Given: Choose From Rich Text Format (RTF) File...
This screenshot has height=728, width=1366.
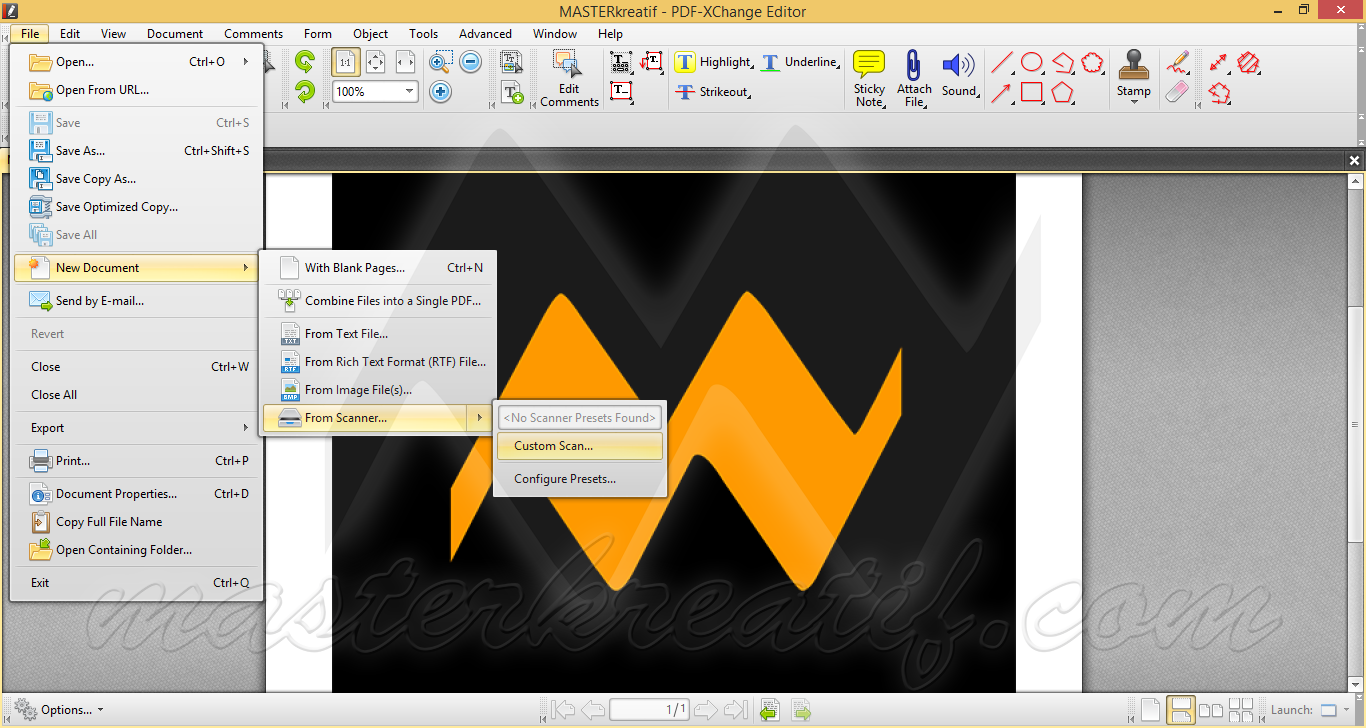Looking at the screenshot, I should click(x=378, y=362).
